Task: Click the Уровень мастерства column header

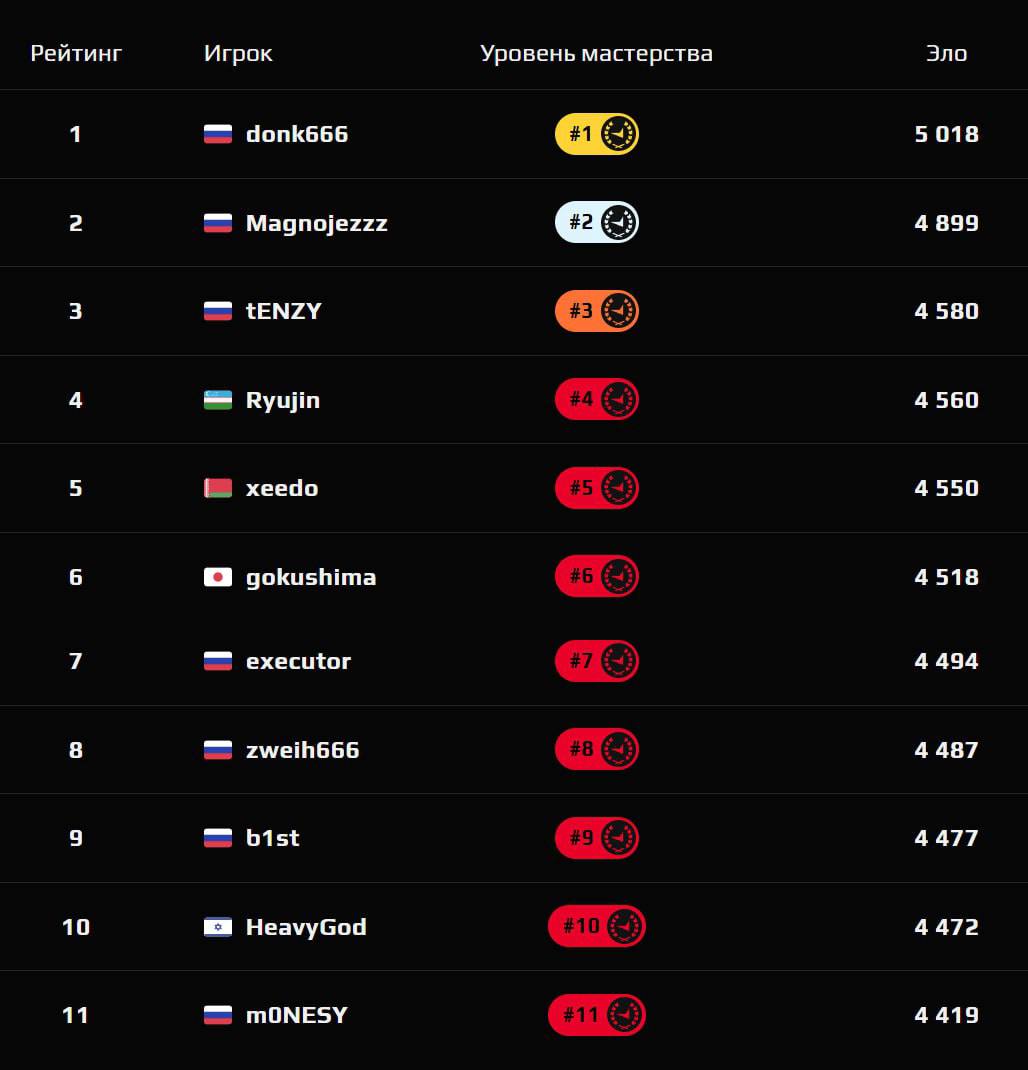Action: (x=596, y=54)
